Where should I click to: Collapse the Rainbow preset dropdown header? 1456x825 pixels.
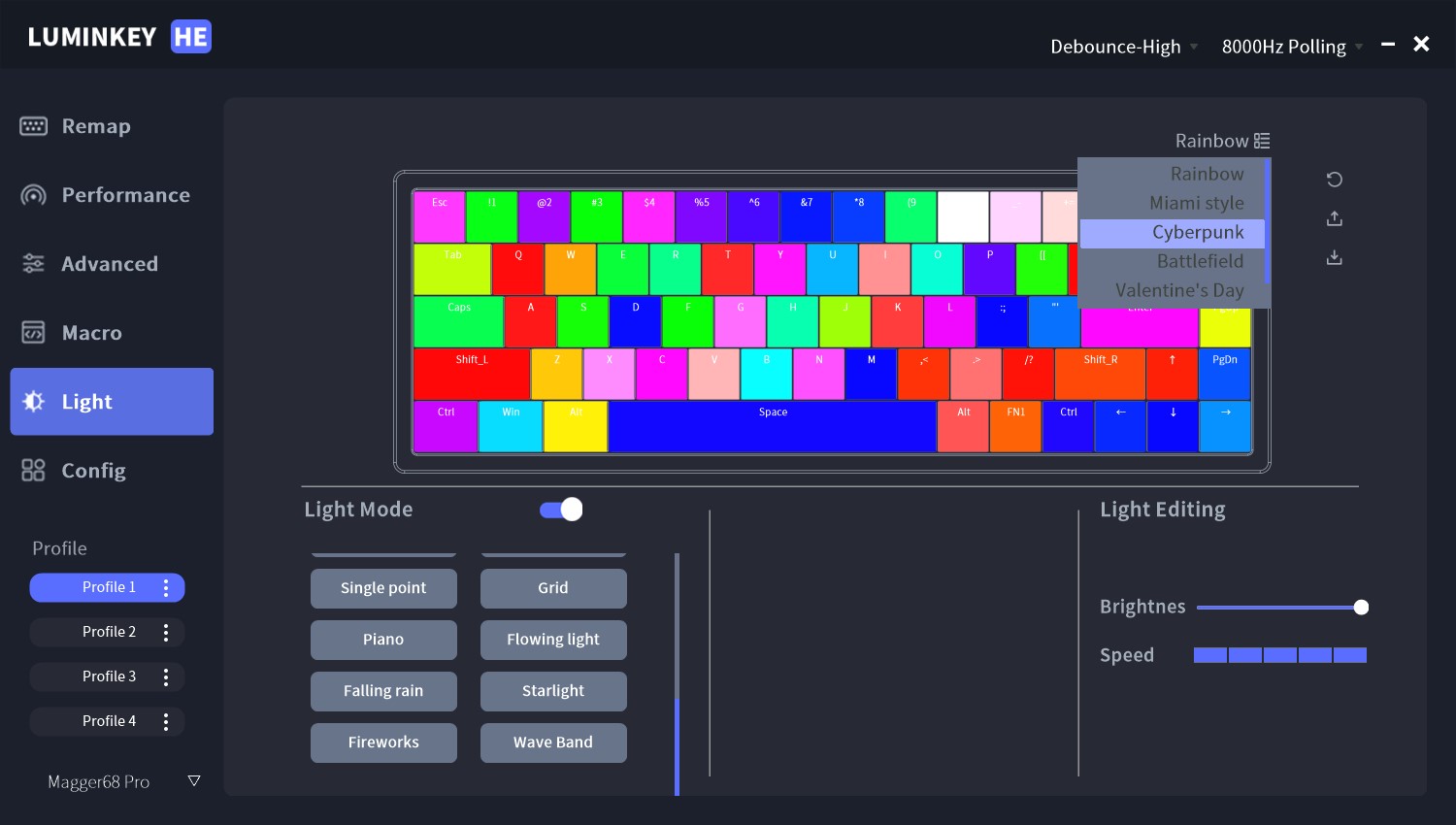[x=1222, y=141]
